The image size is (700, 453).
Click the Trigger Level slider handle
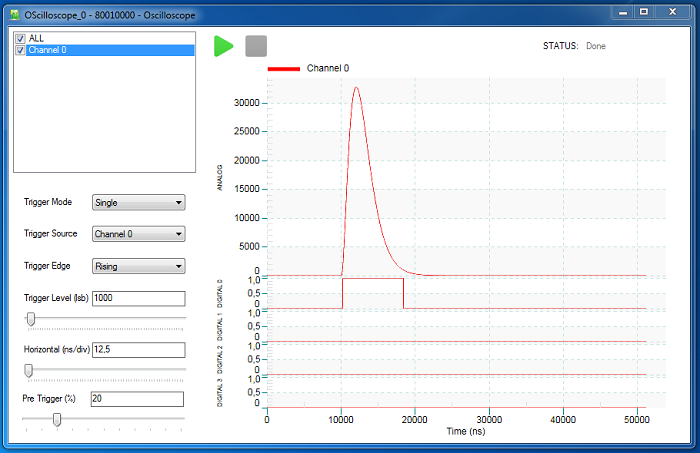31,319
